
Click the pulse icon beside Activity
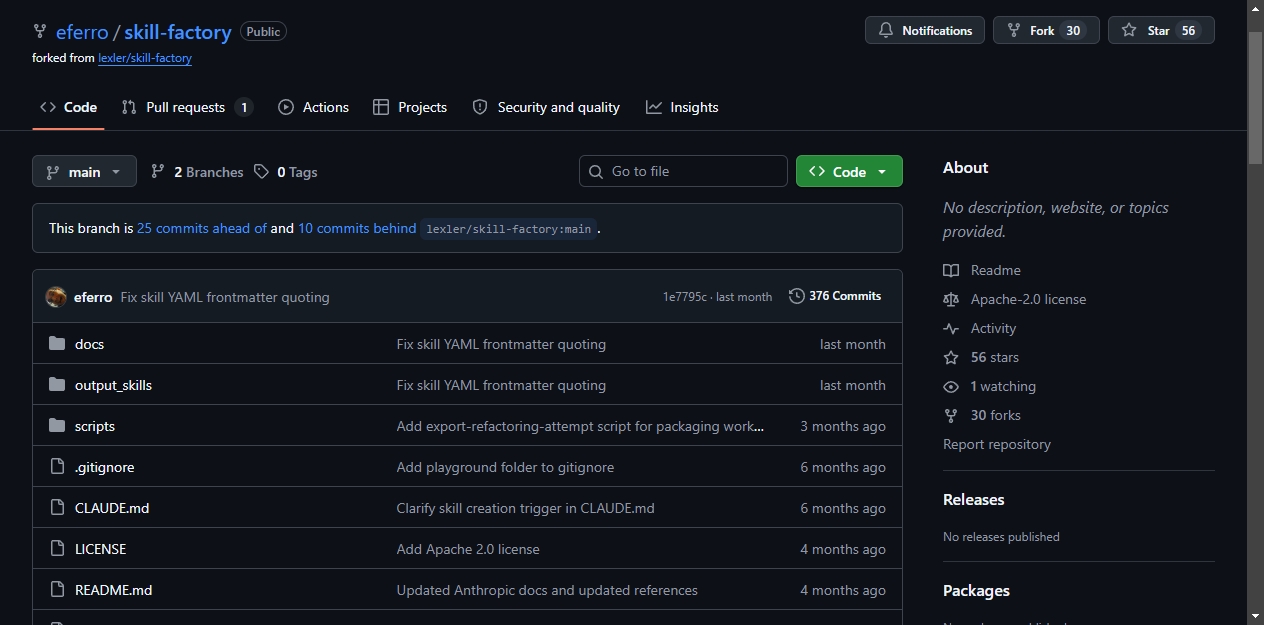[951, 328]
